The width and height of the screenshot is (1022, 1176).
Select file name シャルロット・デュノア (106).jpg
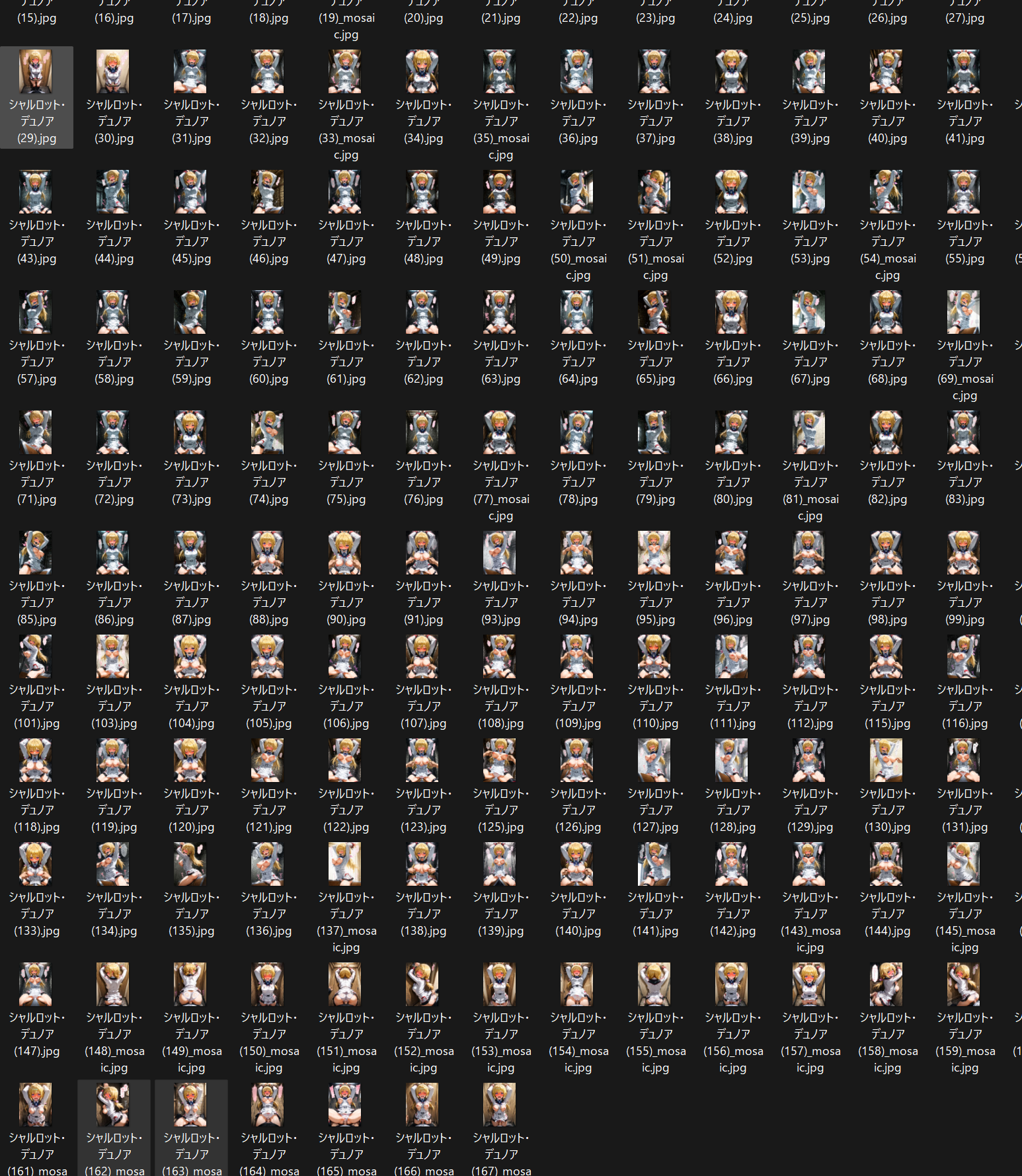(346, 707)
